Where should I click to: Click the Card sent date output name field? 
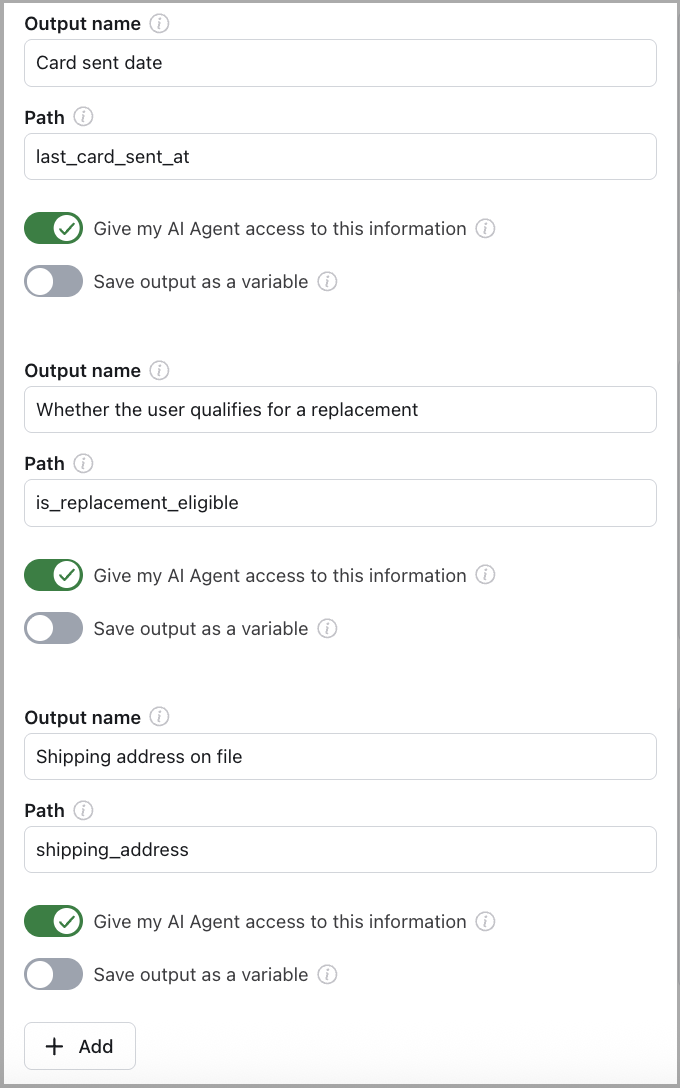(340, 63)
